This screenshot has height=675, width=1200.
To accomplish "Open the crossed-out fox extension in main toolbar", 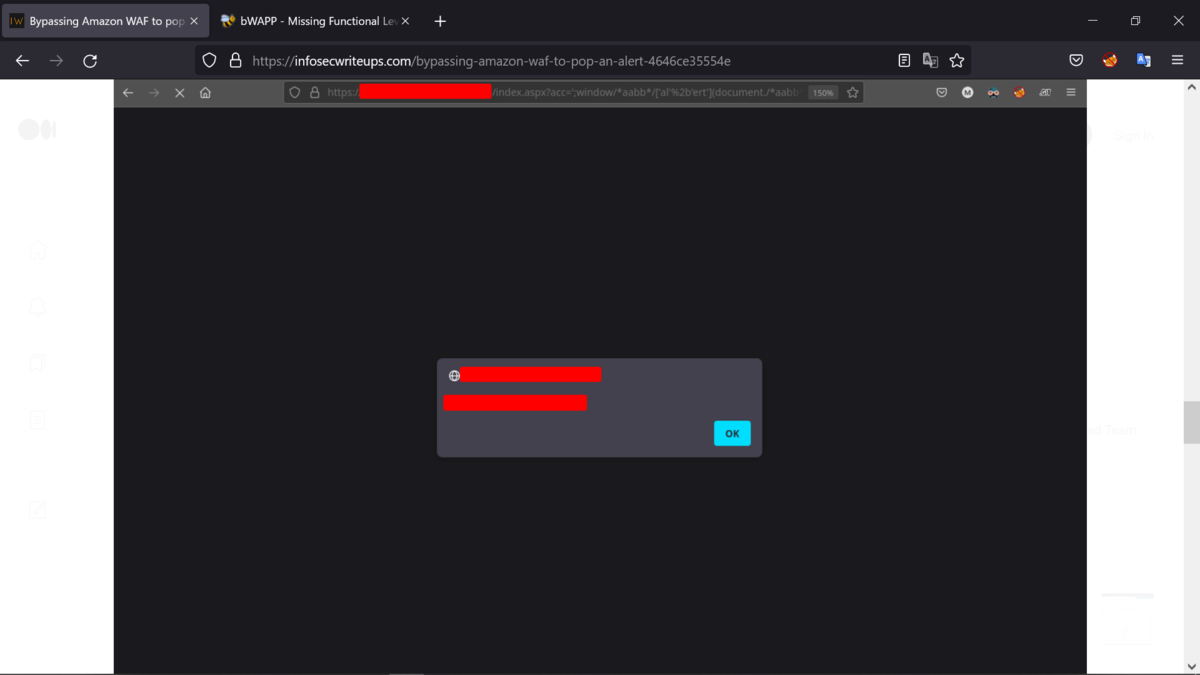I will pyautogui.click(x=1110, y=61).
